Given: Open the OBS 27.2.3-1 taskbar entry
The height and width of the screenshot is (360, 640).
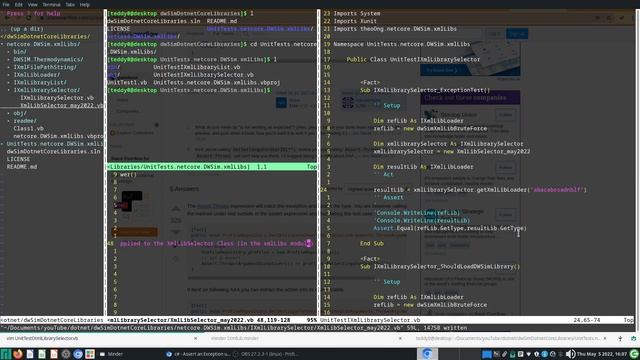Looking at the screenshot, I should (266, 354).
